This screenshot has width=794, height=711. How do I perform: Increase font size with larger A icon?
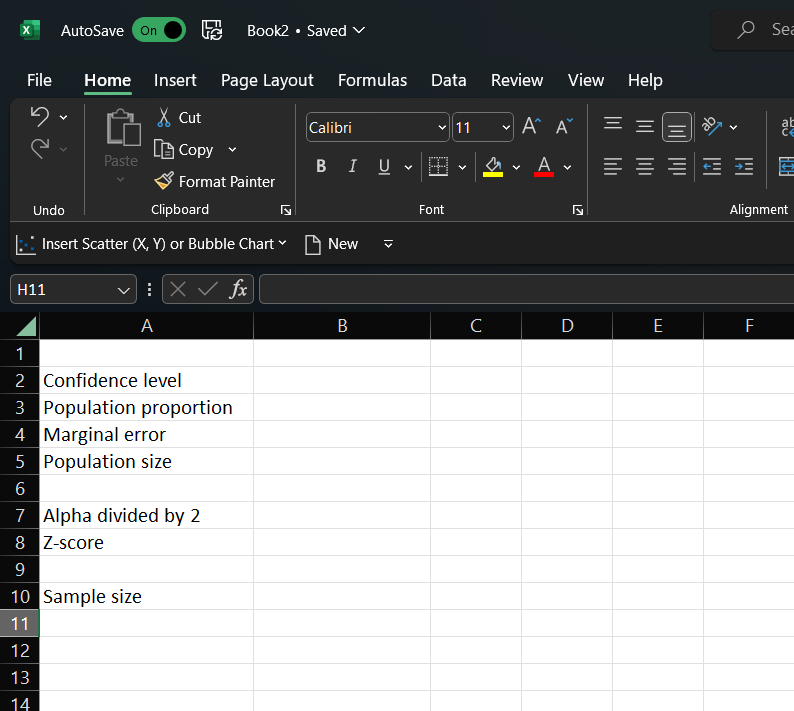(531, 127)
